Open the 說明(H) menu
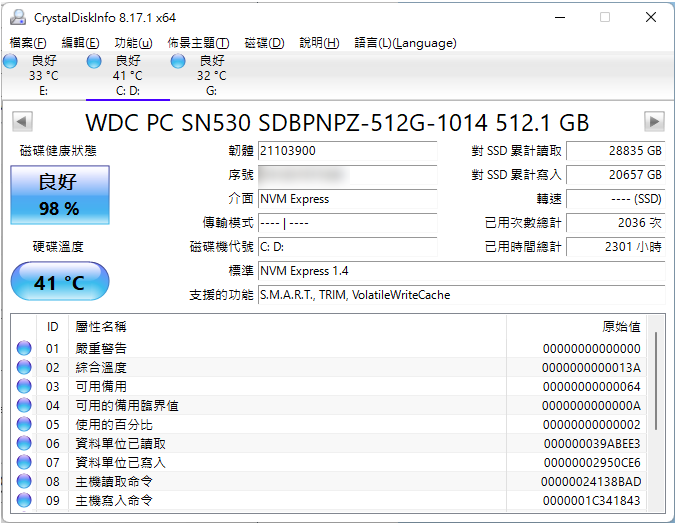676x525 pixels. tap(319, 43)
